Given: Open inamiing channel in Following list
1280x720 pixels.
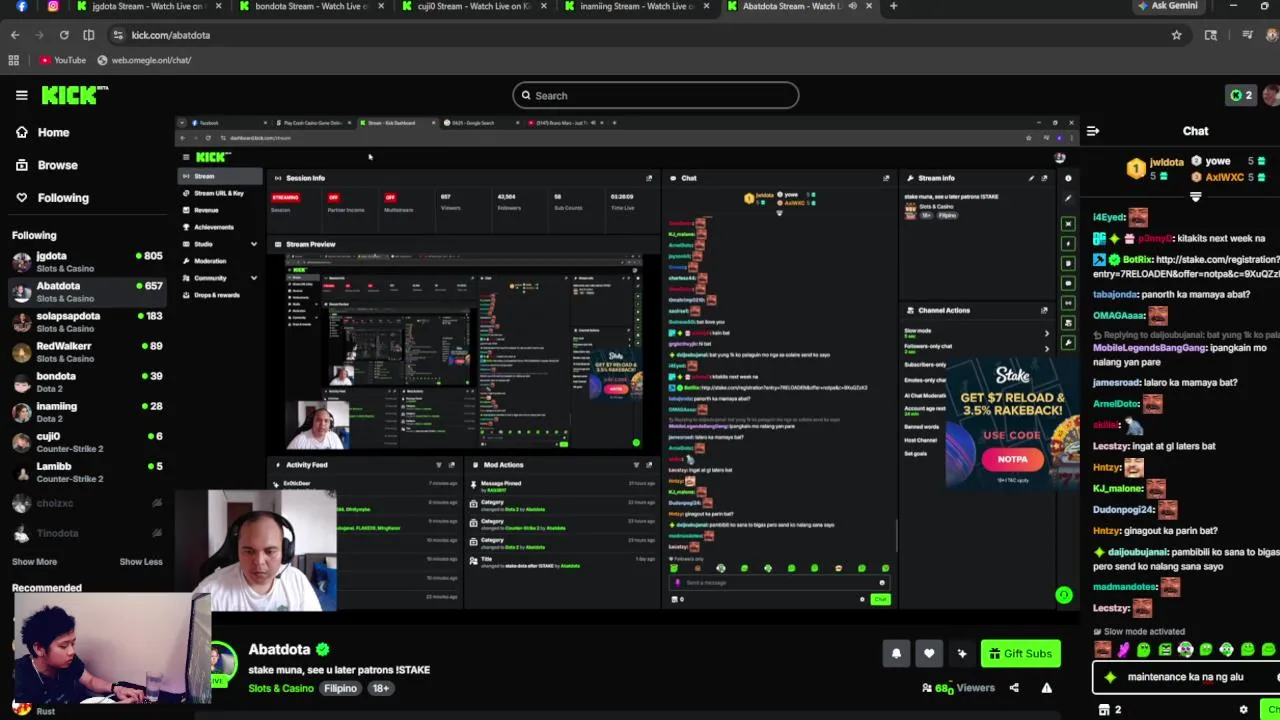Looking at the screenshot, I should 87,412.
